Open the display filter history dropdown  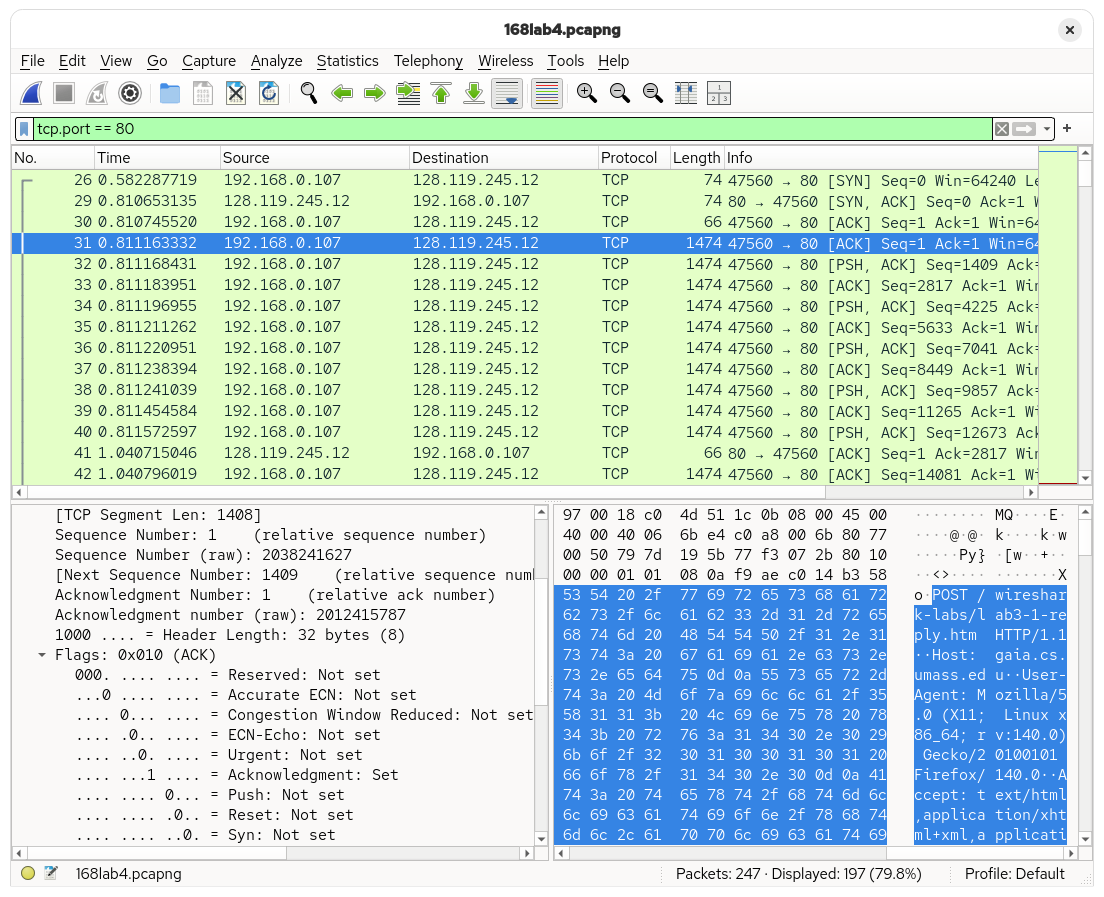[x=1047, y=129]
